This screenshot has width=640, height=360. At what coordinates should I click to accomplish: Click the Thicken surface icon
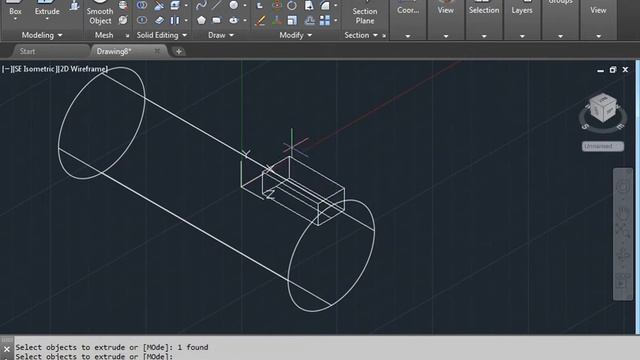(159, 20)
